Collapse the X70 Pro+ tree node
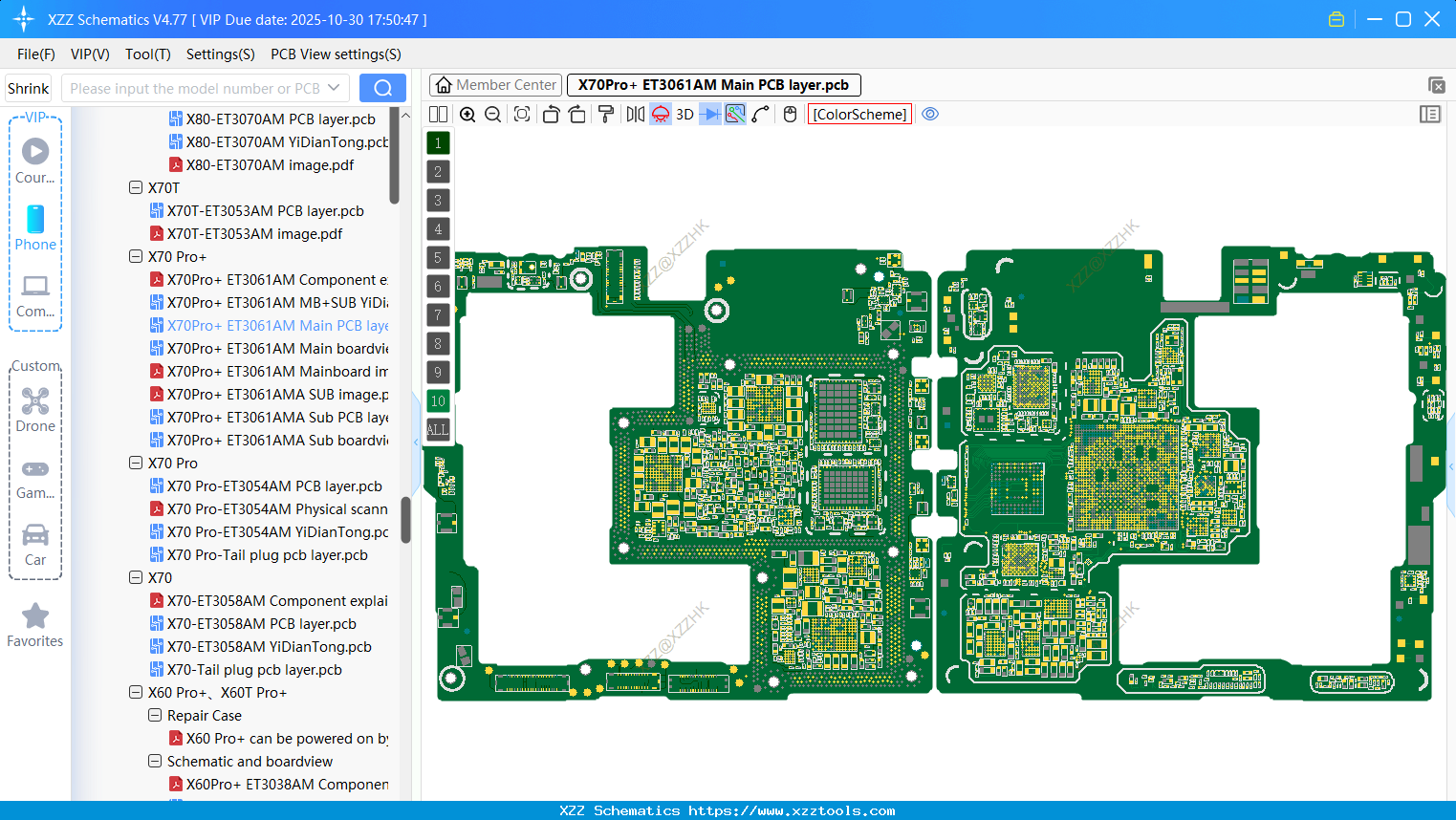The image size is (1456, 820). (x=136, y=256)
